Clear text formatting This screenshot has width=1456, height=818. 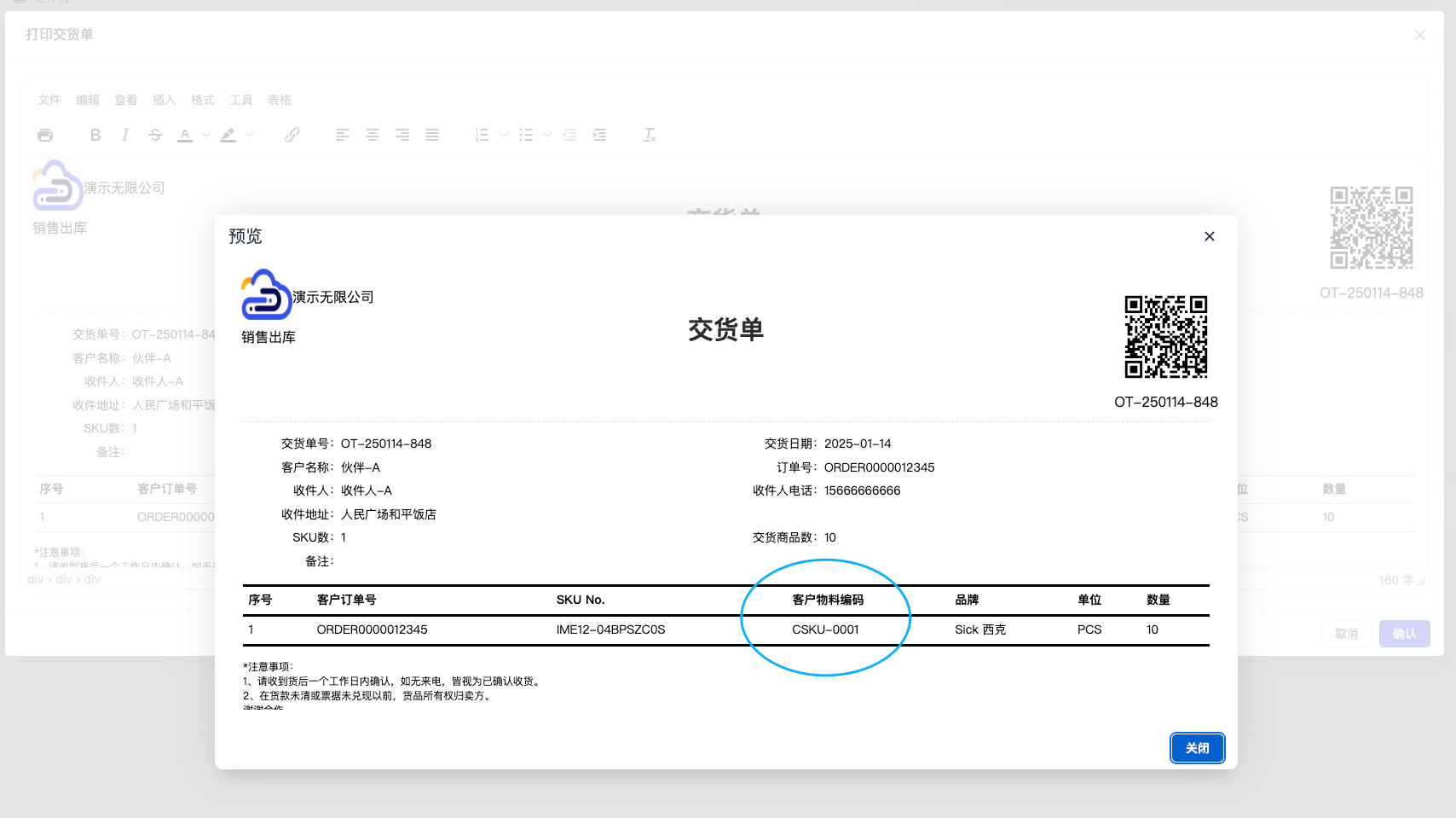tap(649, 134)
